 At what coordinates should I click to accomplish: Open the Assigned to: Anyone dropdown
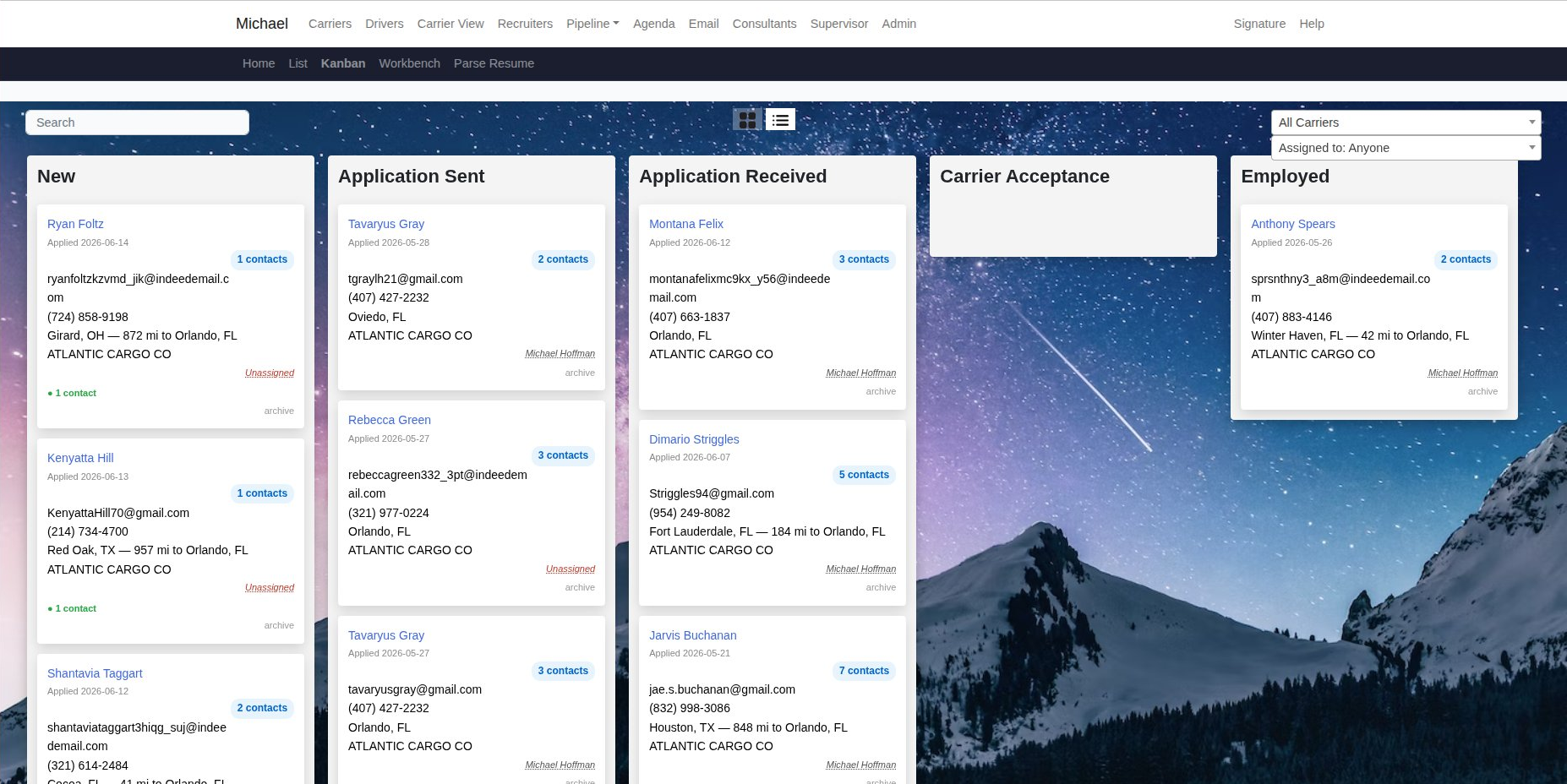[1406, 148]
